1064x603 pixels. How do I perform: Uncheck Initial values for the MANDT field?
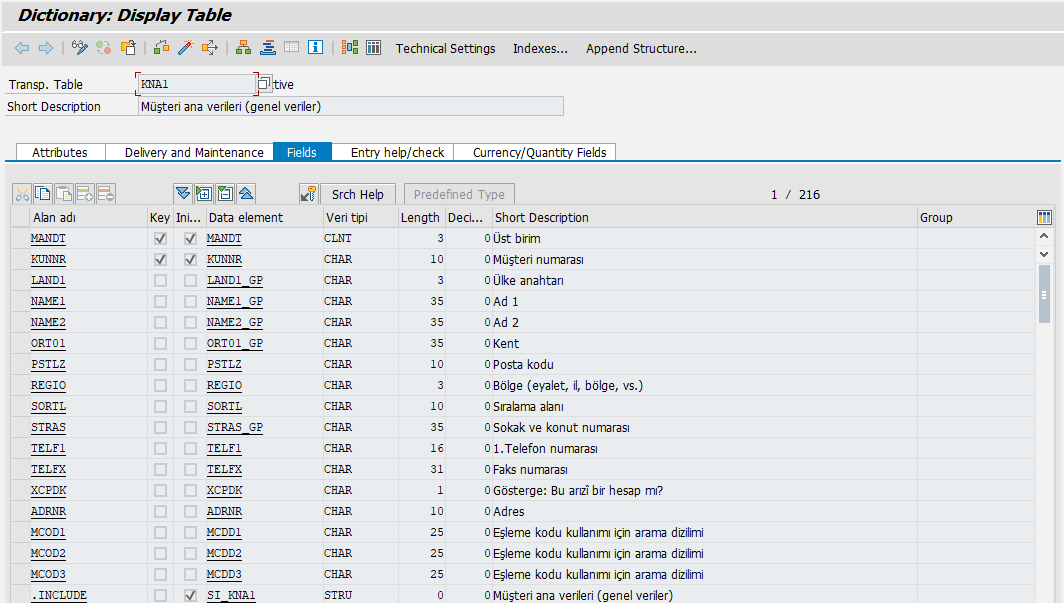click(190, 238)
